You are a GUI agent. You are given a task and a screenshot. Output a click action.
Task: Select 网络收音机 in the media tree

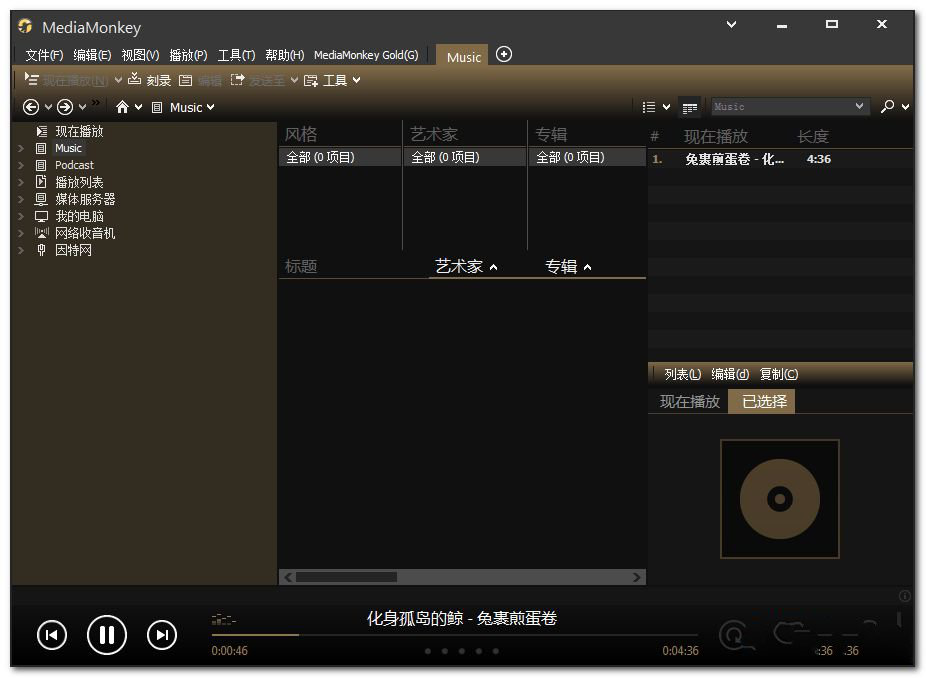click(x=85, y=233)
